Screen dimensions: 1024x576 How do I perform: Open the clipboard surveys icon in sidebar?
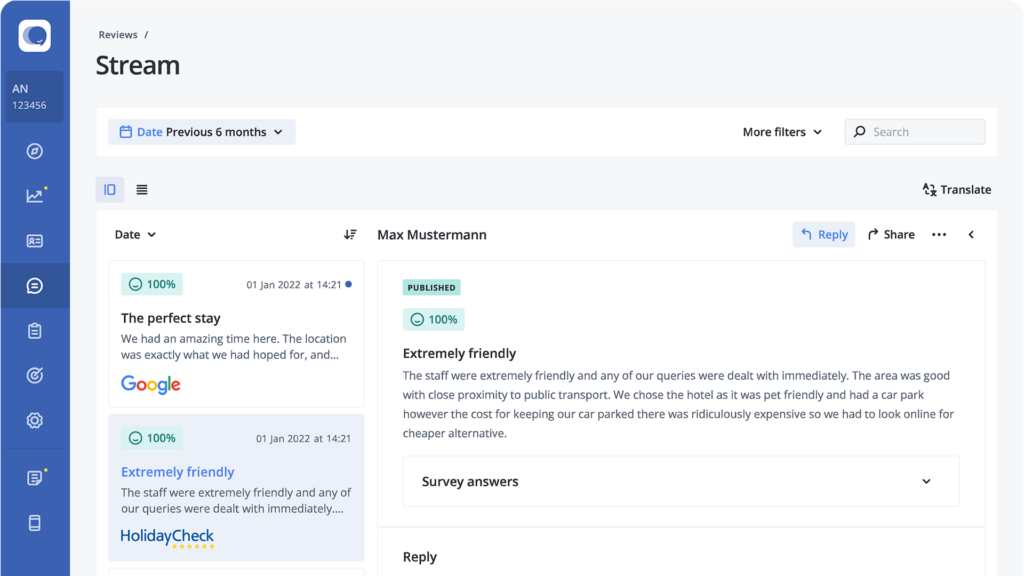(35, 330)
